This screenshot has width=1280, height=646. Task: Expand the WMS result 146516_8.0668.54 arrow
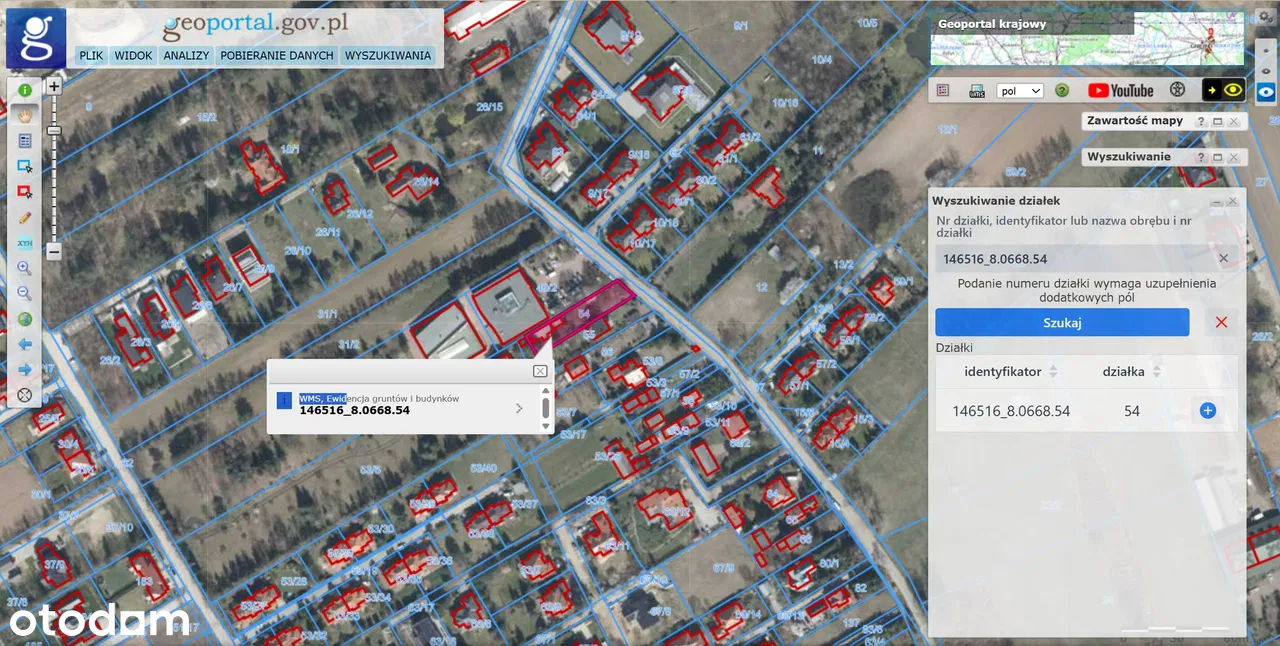(519, 408)
